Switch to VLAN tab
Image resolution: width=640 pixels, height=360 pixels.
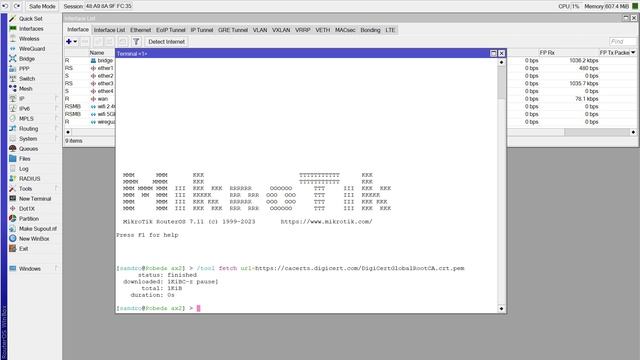click(x=260, y=30)
